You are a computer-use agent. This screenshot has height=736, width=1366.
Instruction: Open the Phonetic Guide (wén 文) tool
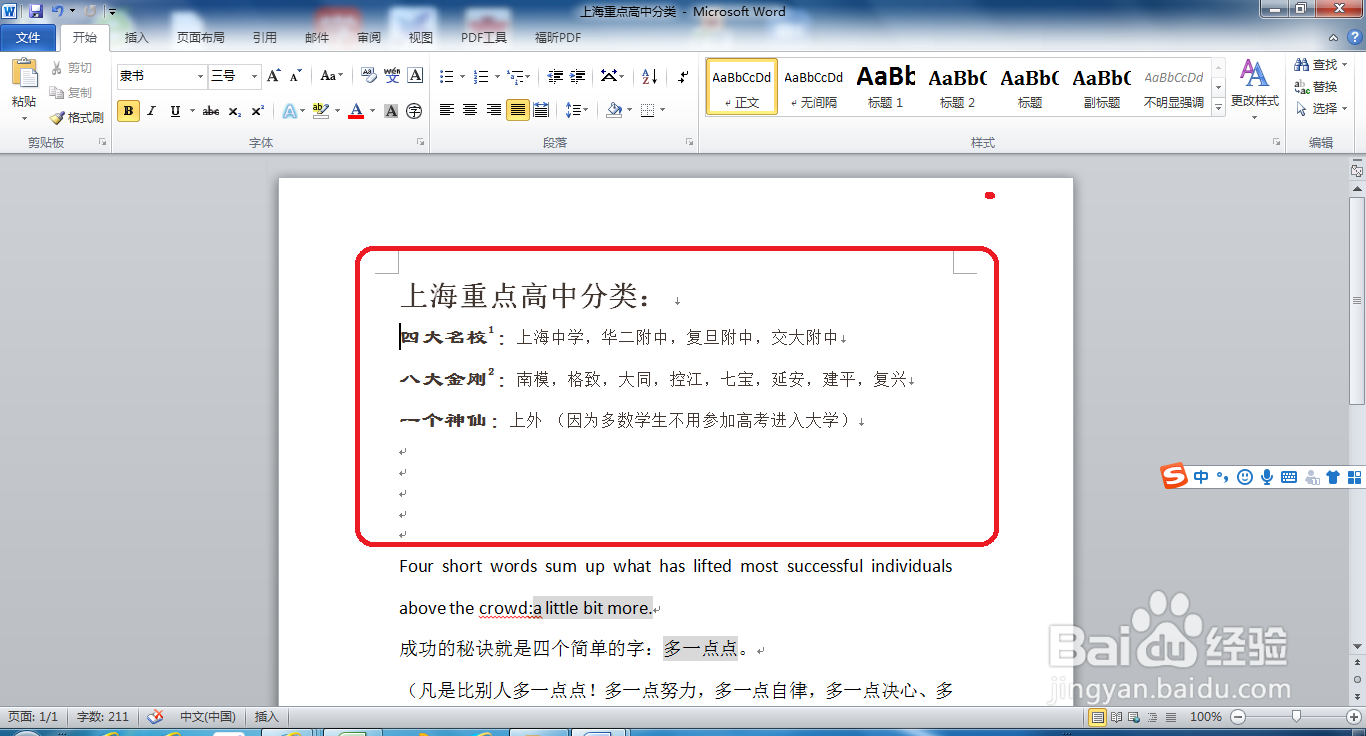click(392, 76)
